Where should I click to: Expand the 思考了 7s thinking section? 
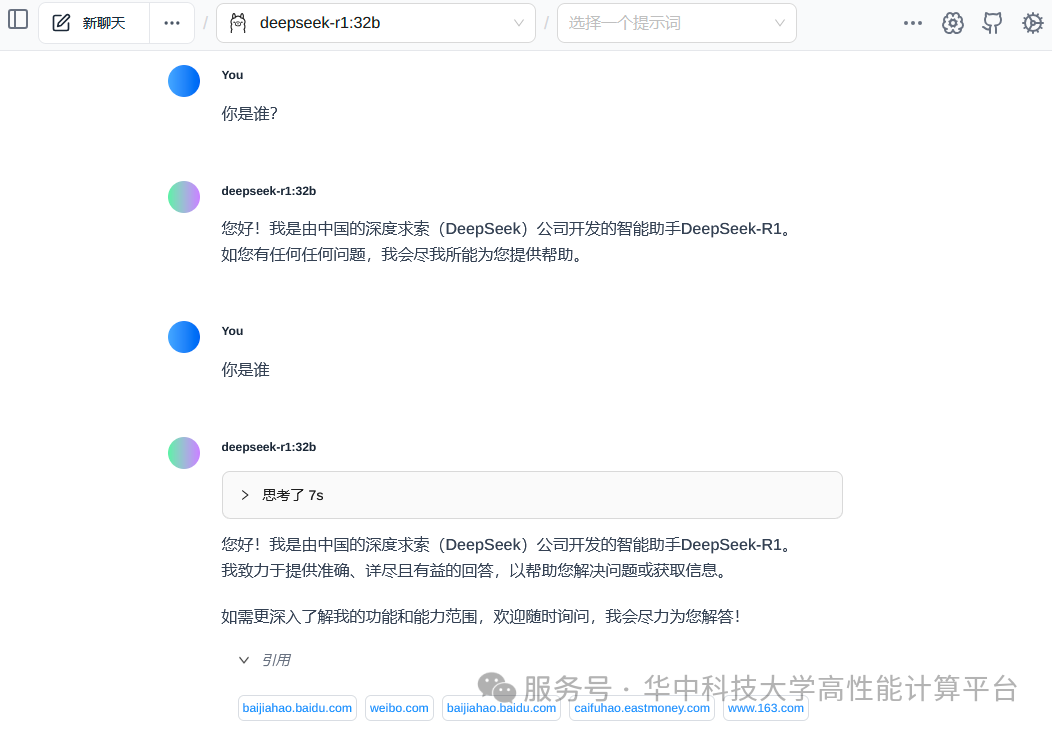(532, 495)
